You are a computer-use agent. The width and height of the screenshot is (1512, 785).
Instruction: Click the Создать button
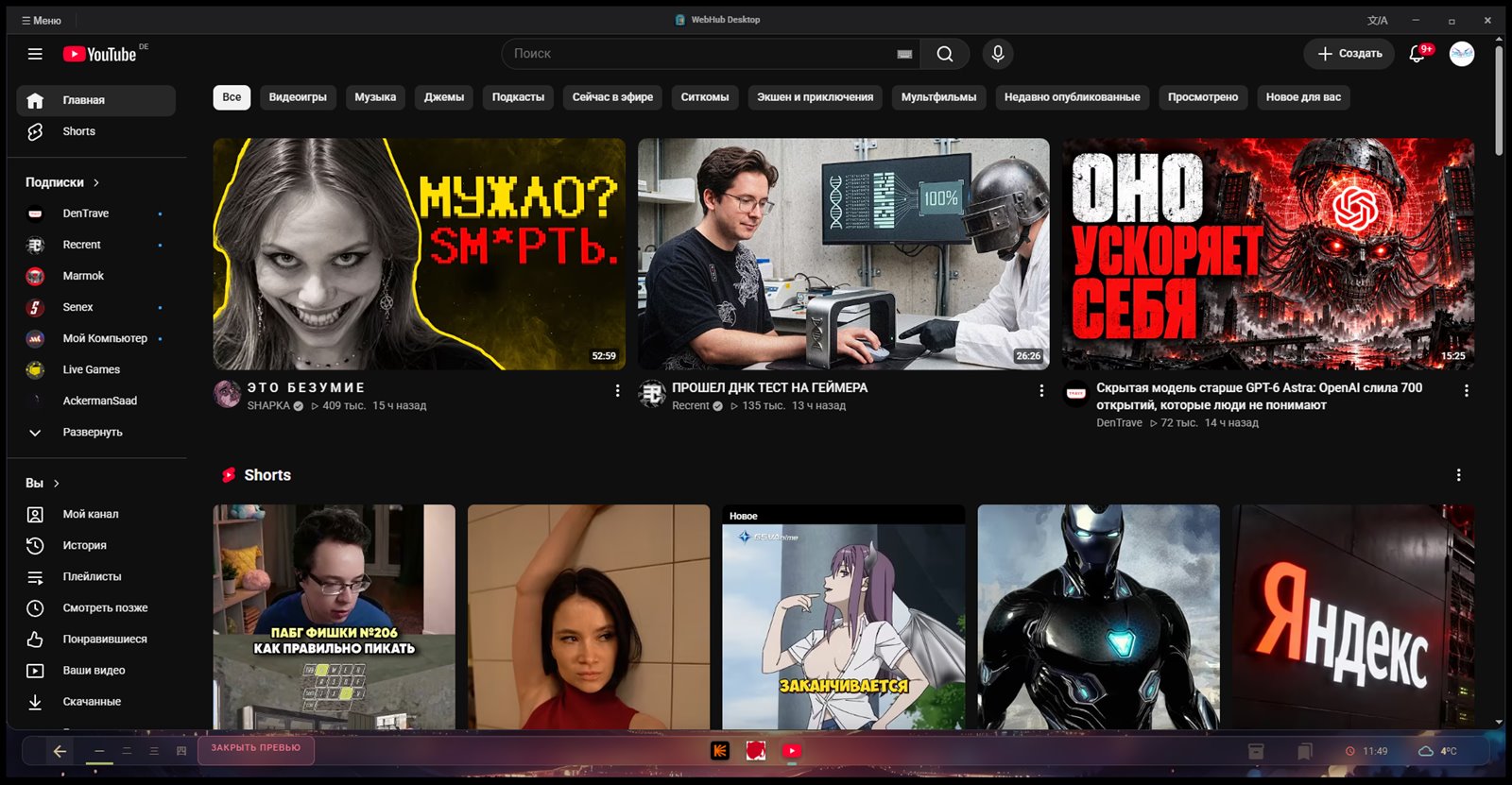click(x=1349, y=54)
